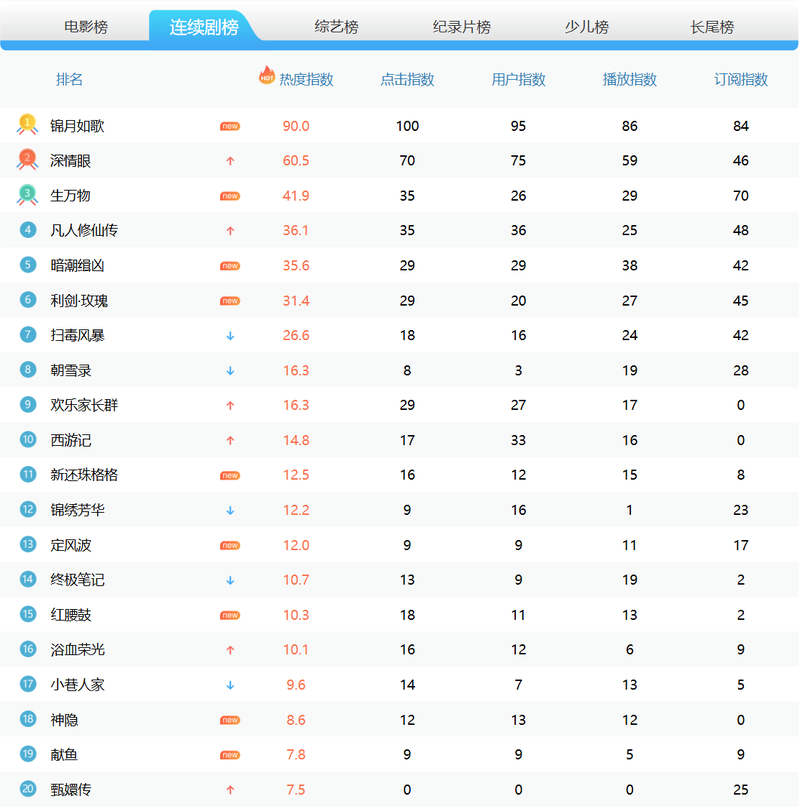This screenshot has width=800, height=809.
Task: Click the up arrow for 欢乐家长群
Action: [230, 406]
